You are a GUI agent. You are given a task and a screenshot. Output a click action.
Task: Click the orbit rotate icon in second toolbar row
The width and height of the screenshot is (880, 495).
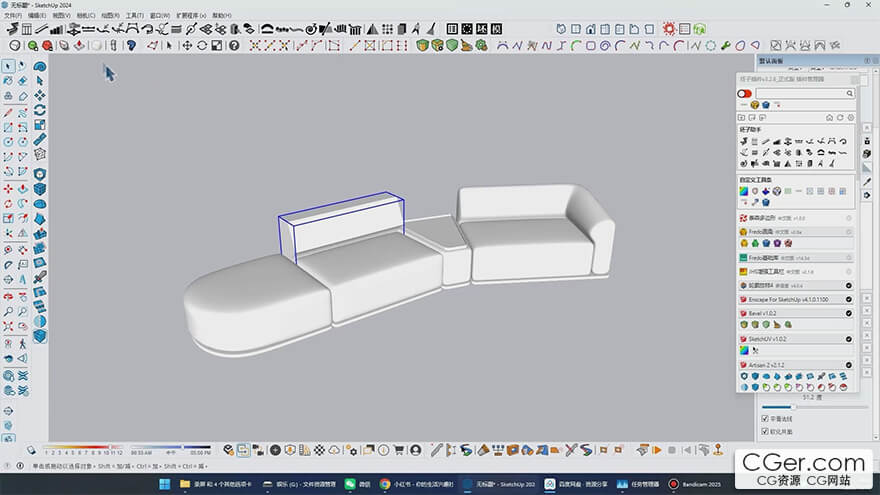pos(202,45)
